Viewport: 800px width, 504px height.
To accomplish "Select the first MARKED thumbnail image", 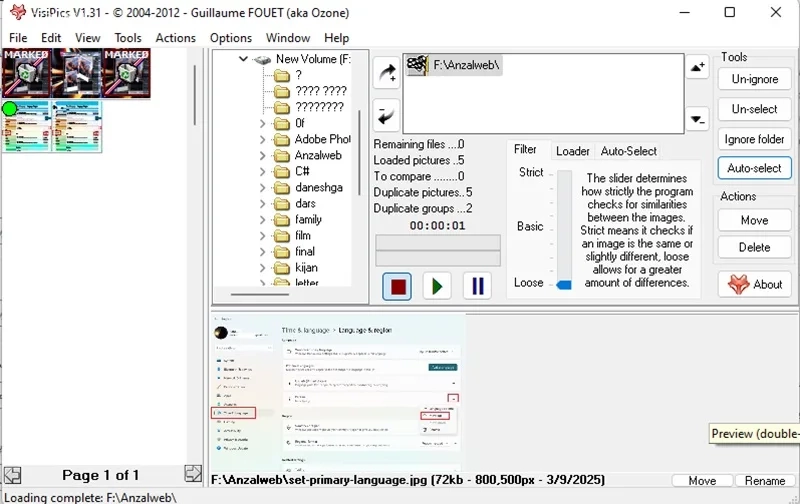I will (x=26, y=73).
